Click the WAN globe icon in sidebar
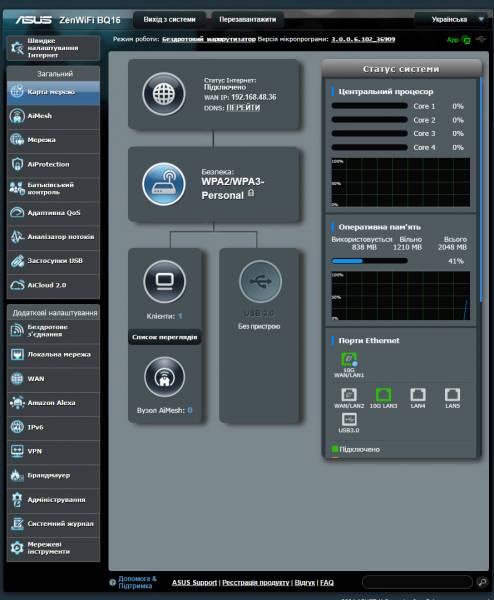The width and height of the screenshot is (494, 600). (17, 379)
